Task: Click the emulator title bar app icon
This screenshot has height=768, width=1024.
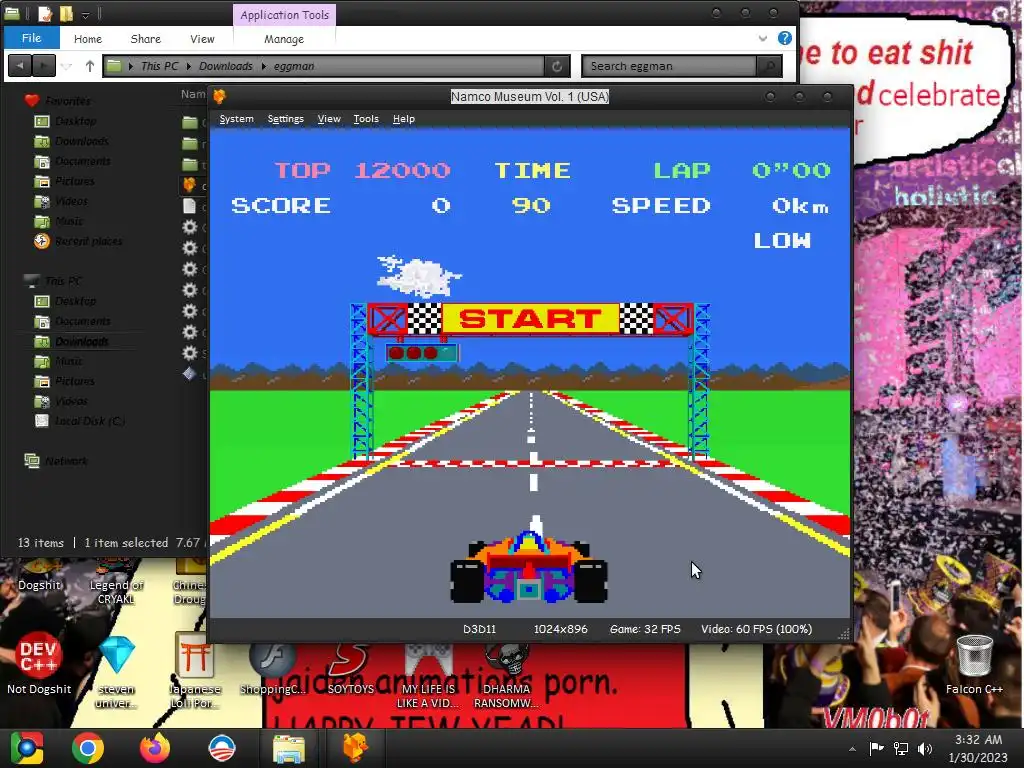Action: click(x=219, y=97)
